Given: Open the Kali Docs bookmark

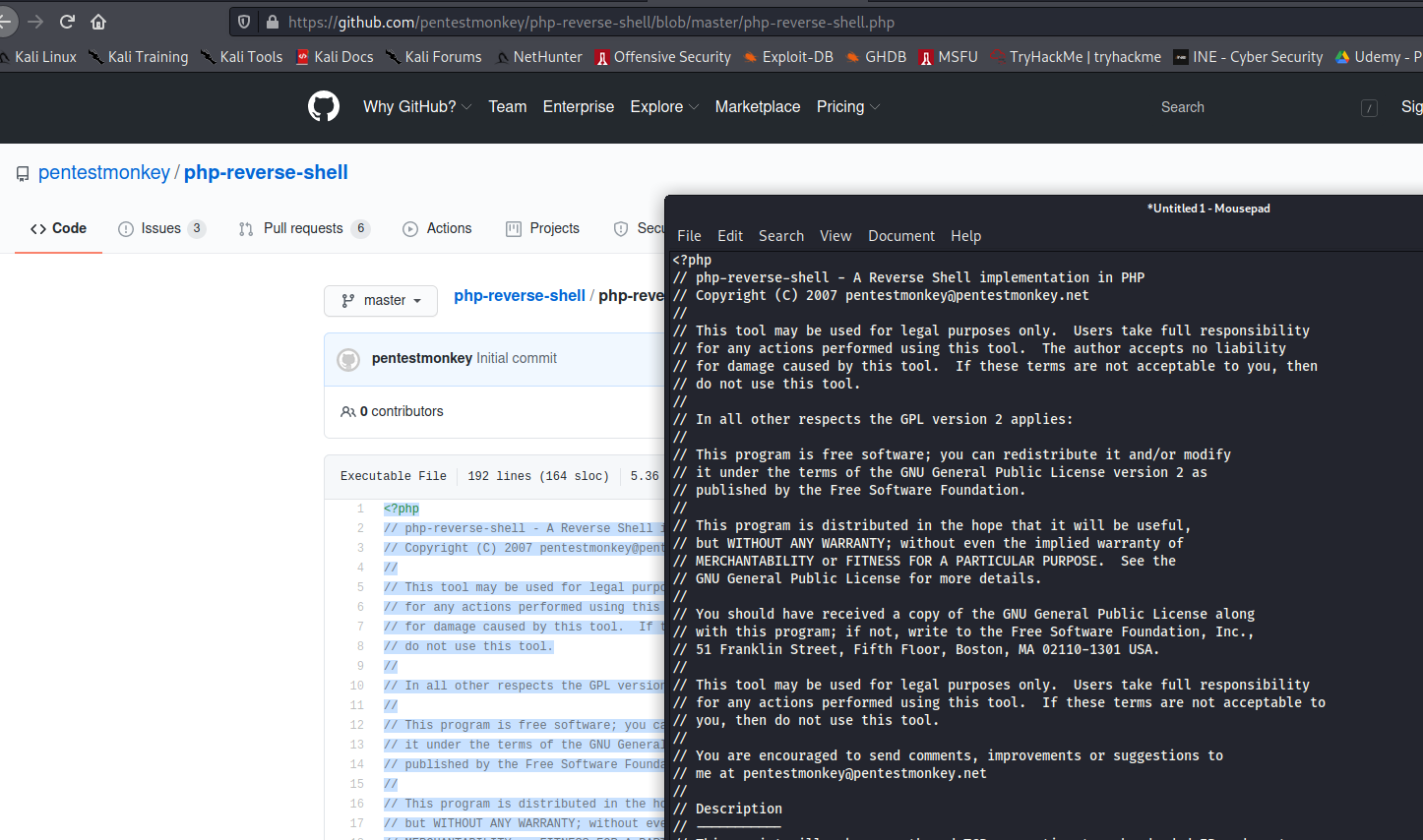Looking at the screenshot, I should [335, 57].
